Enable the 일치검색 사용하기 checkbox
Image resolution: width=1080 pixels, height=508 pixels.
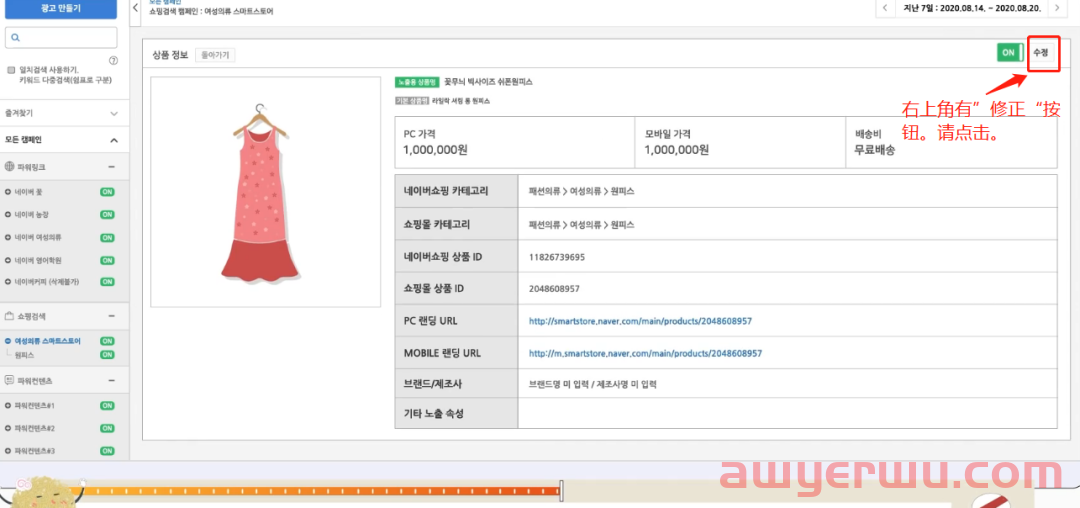tap(10, 70)
